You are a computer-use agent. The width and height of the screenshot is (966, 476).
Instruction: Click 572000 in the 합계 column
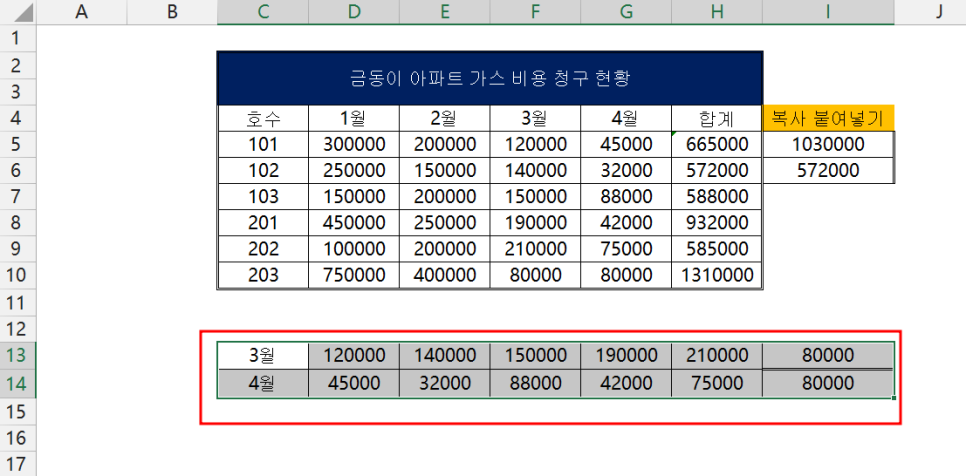(x=717, y=170)
